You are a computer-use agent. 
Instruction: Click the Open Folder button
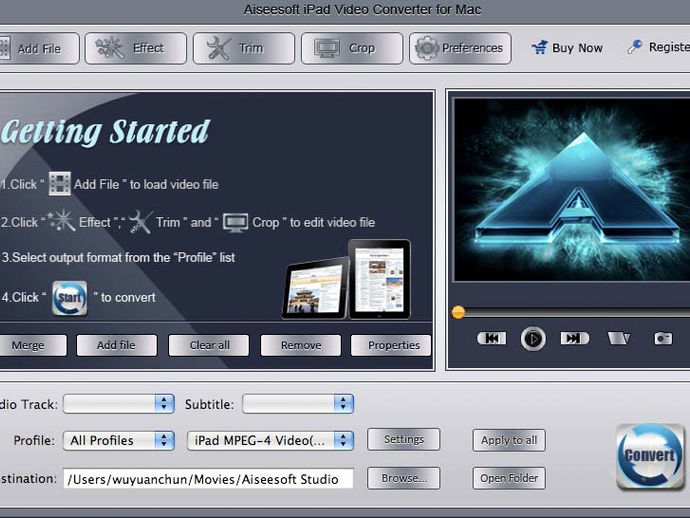pos(509,478)
